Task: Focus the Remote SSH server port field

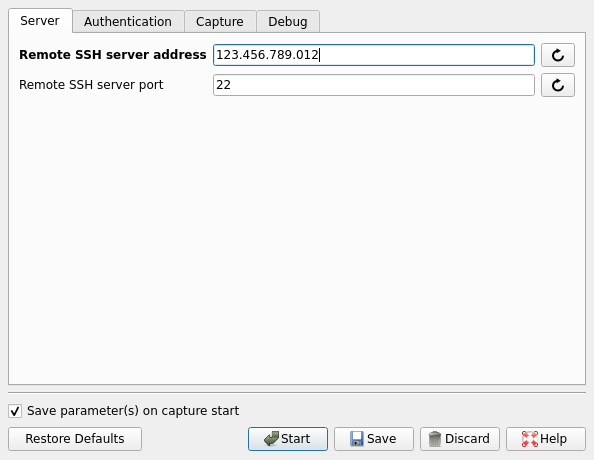Action: pyautogui.click(x=374, y=85)
